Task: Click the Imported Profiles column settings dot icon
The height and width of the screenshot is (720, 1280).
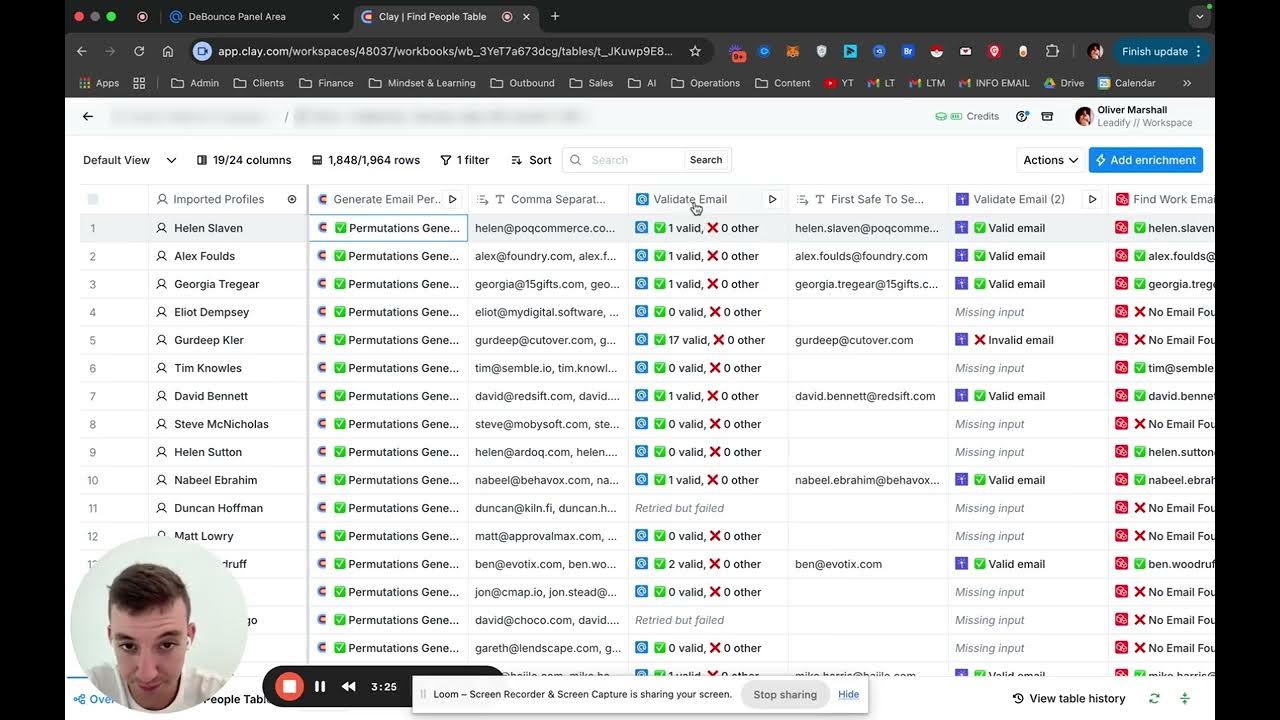Action: [292, 200]
